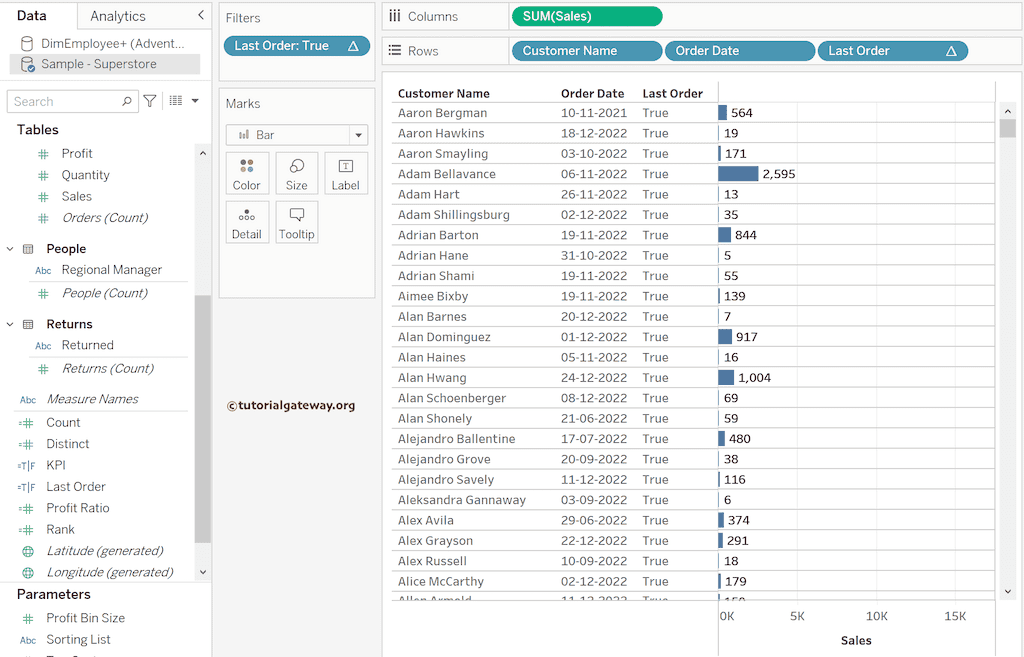1024x657 pixels.
Task: Click the Aaron Bergman row label
Action: coord(442,113)
